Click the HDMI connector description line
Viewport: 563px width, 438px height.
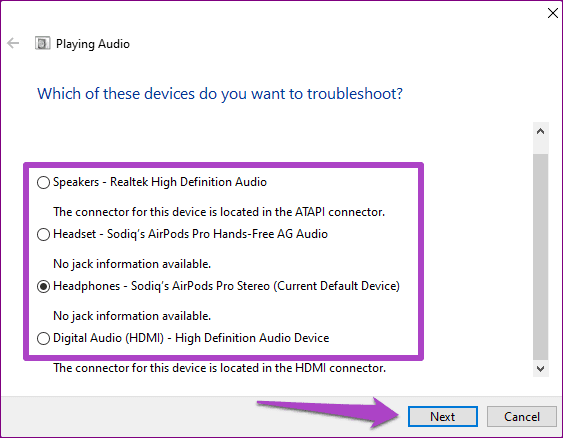point(219,368)
